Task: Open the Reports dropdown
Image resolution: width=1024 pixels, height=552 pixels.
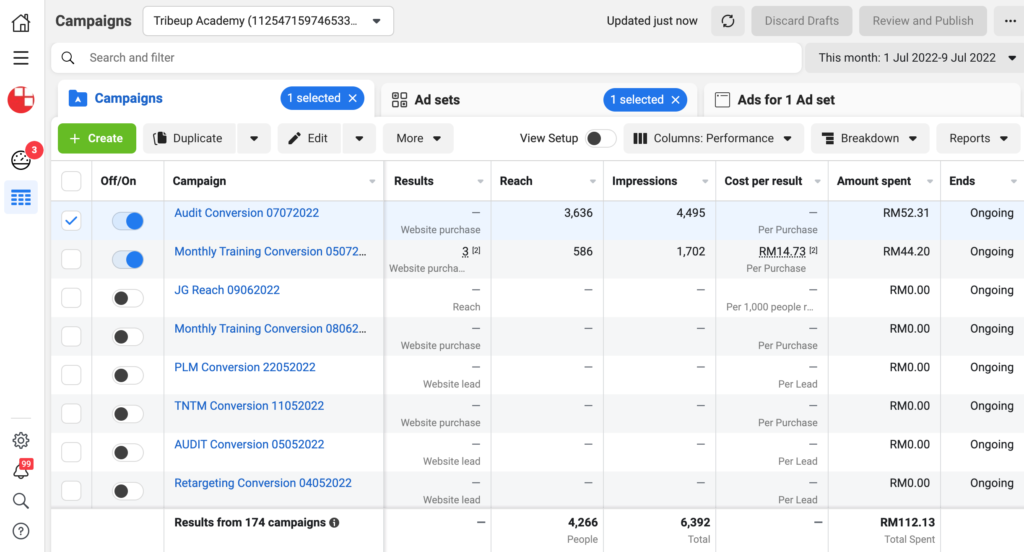Action: coord(978,138)
